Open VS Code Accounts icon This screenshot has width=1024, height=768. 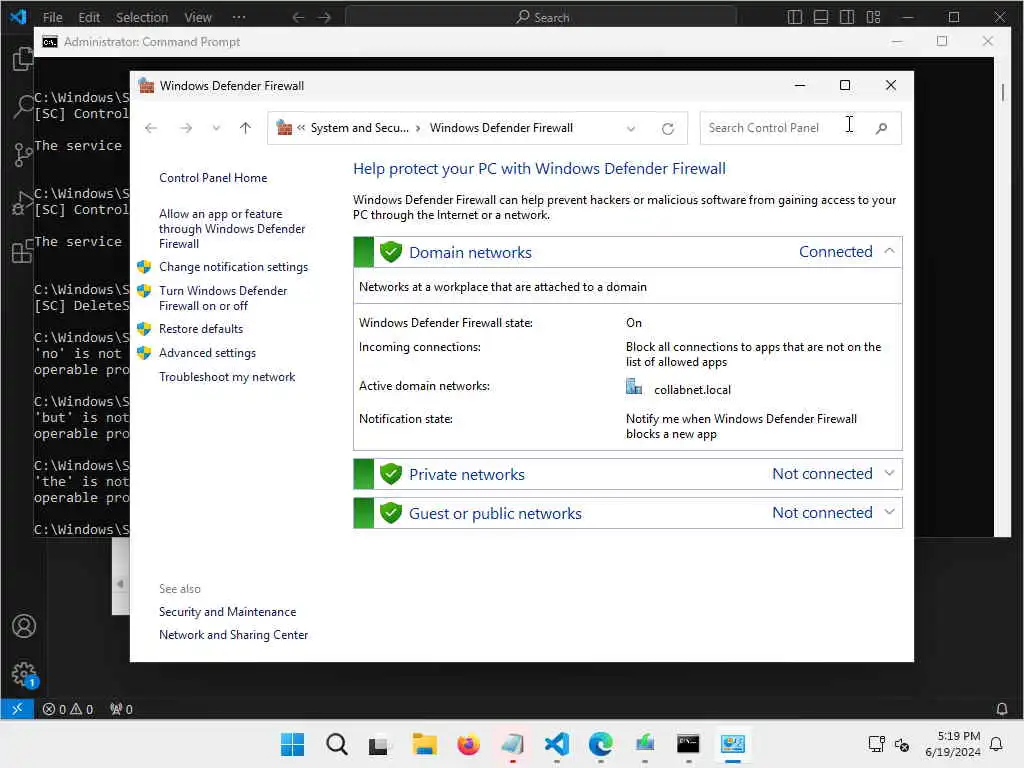pyautogui.click(x=24, y=626)
